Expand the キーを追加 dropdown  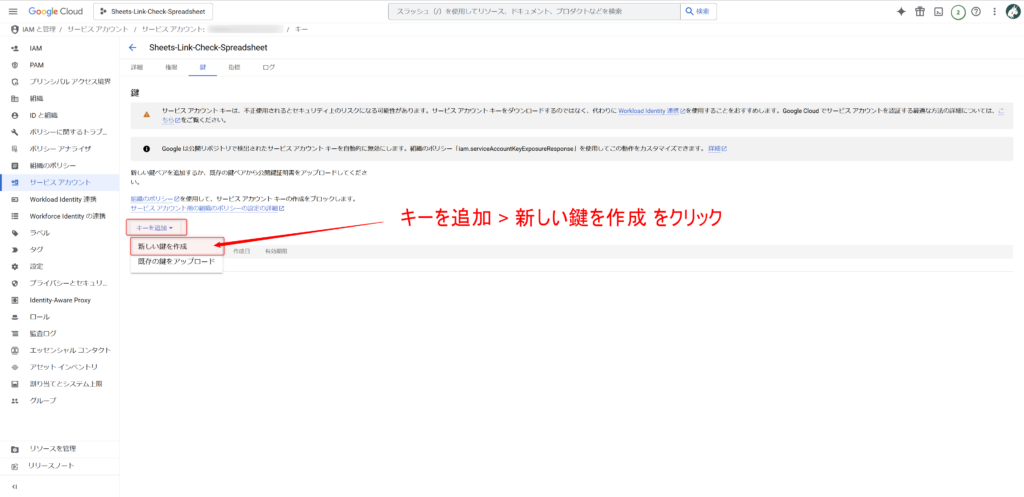coord(154,229)
